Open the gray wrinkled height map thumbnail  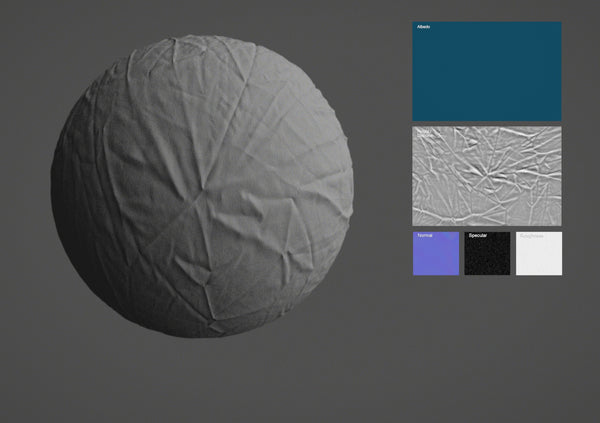(487, 176)
